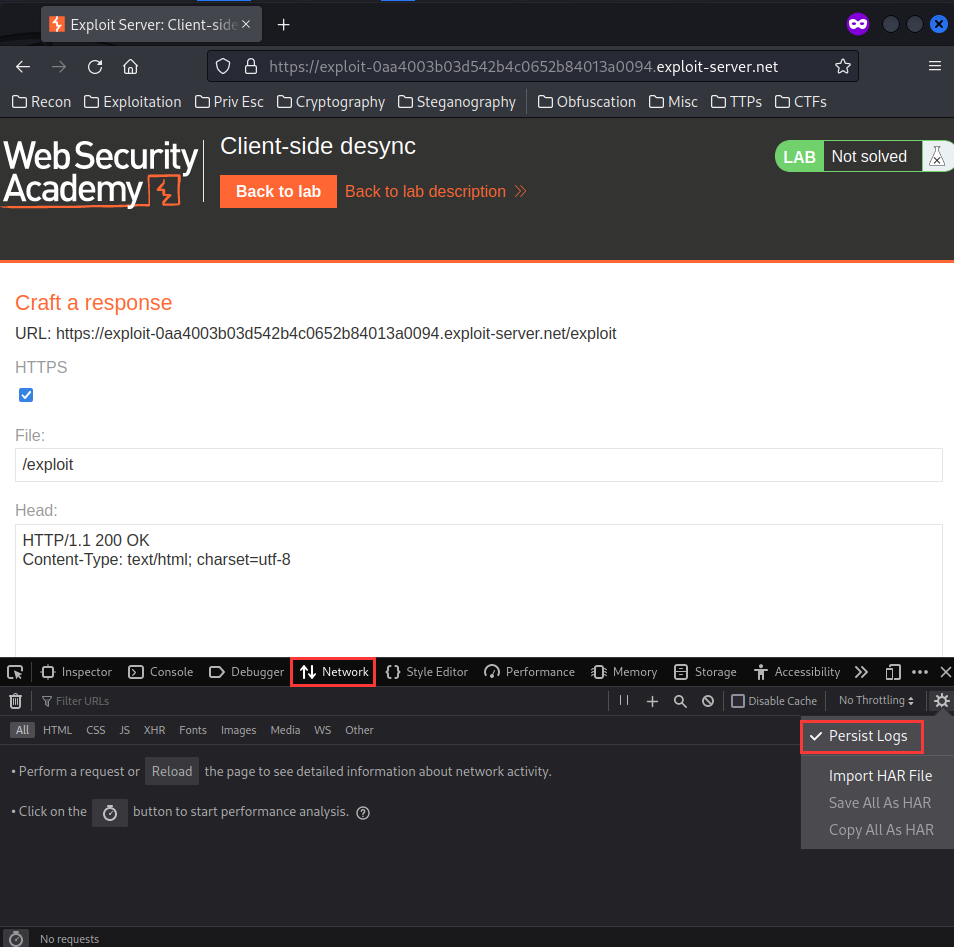Filter requests by JS type
The height and width of the screenshot is (947, 954).
point(124,730)
